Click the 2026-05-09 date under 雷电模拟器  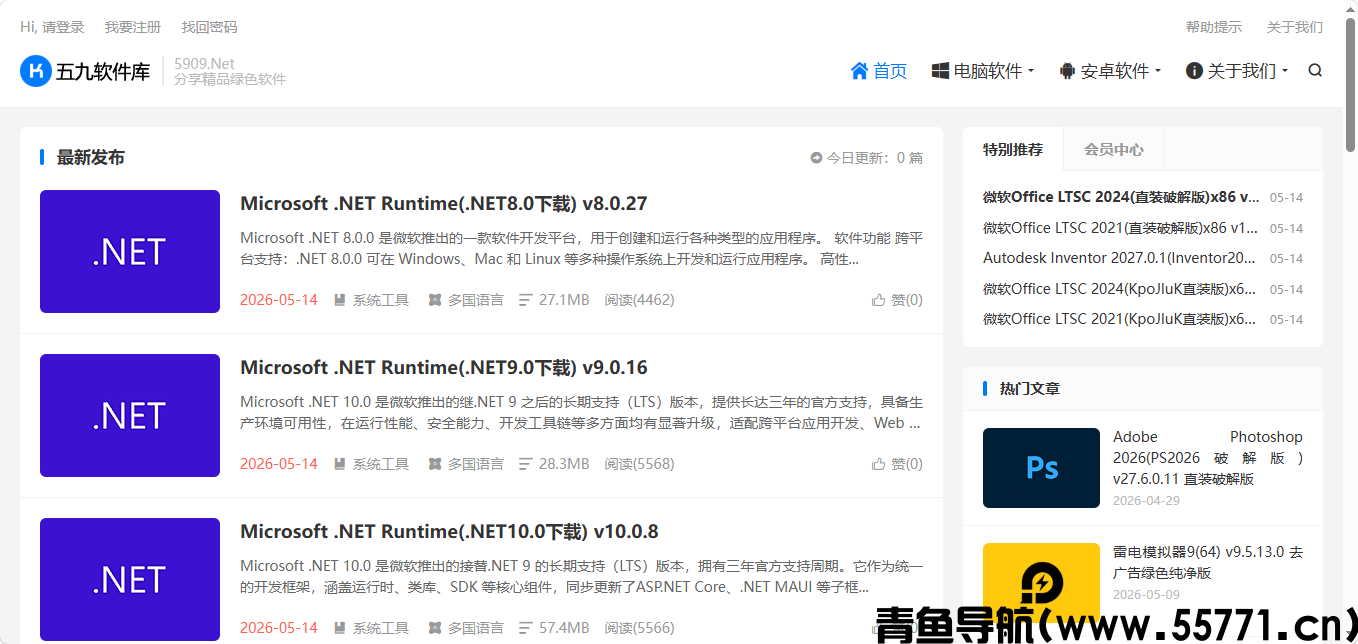click(1146, 595)
